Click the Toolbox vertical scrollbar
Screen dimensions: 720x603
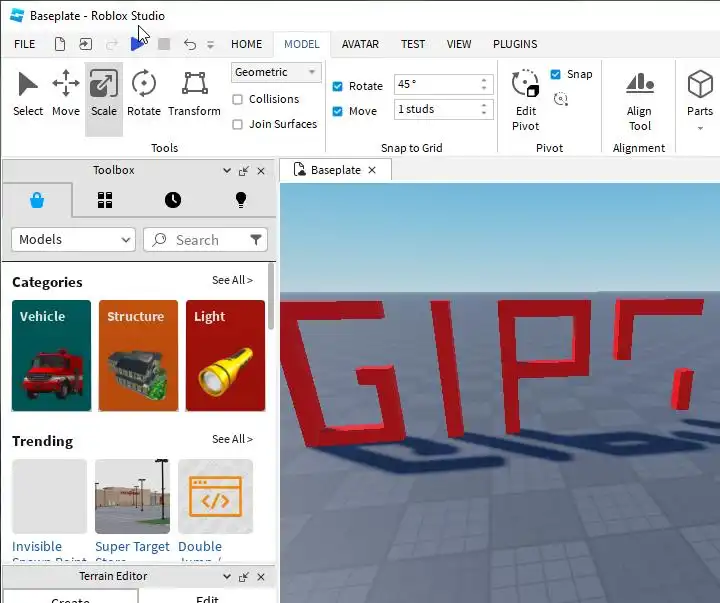click(x=271, y=296)
